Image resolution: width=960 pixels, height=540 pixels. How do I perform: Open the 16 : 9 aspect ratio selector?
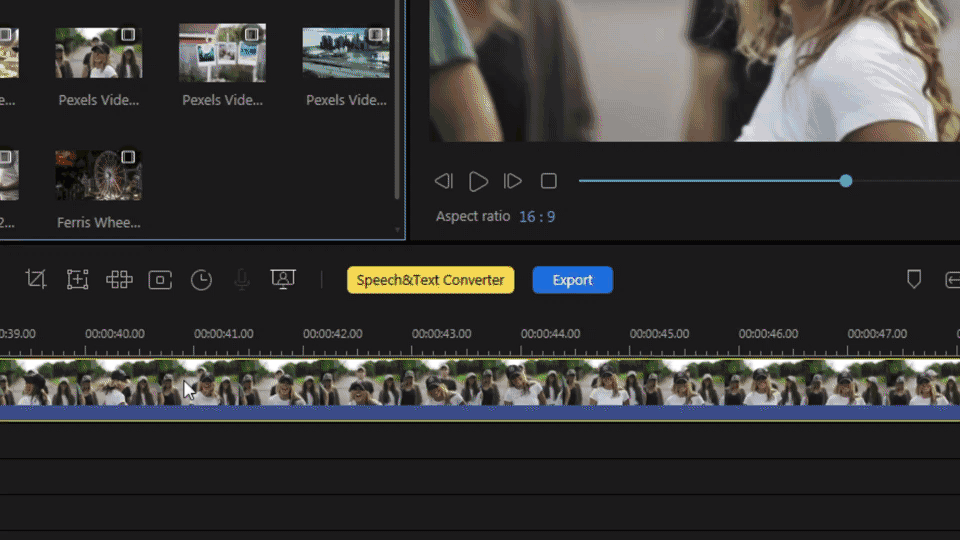(x=537, y=217)
